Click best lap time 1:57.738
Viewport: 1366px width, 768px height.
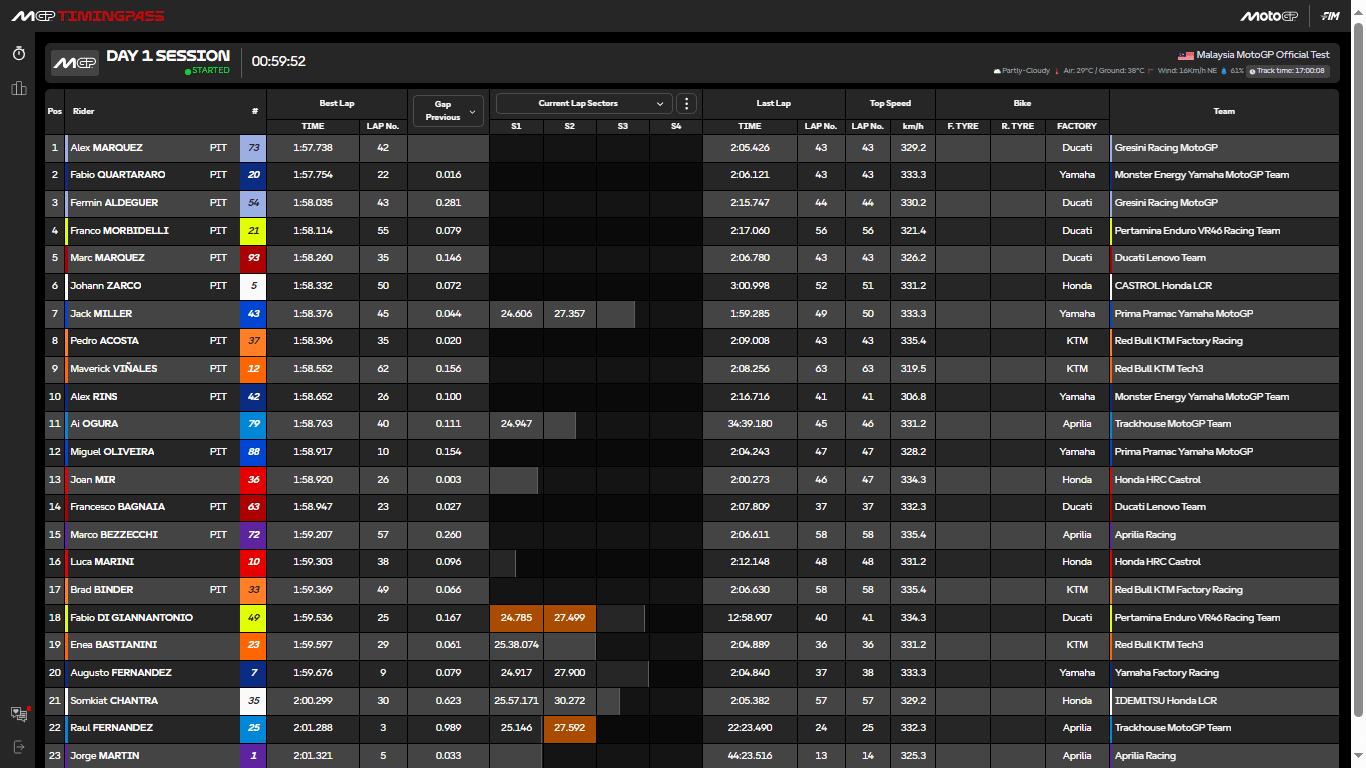[x=313, y=147]
